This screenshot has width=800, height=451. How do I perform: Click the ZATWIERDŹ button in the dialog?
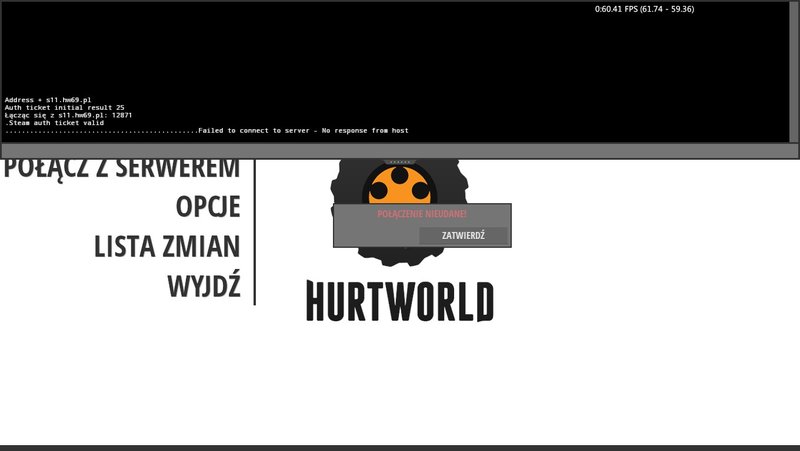pyautogui.click(x=463, y=236)
